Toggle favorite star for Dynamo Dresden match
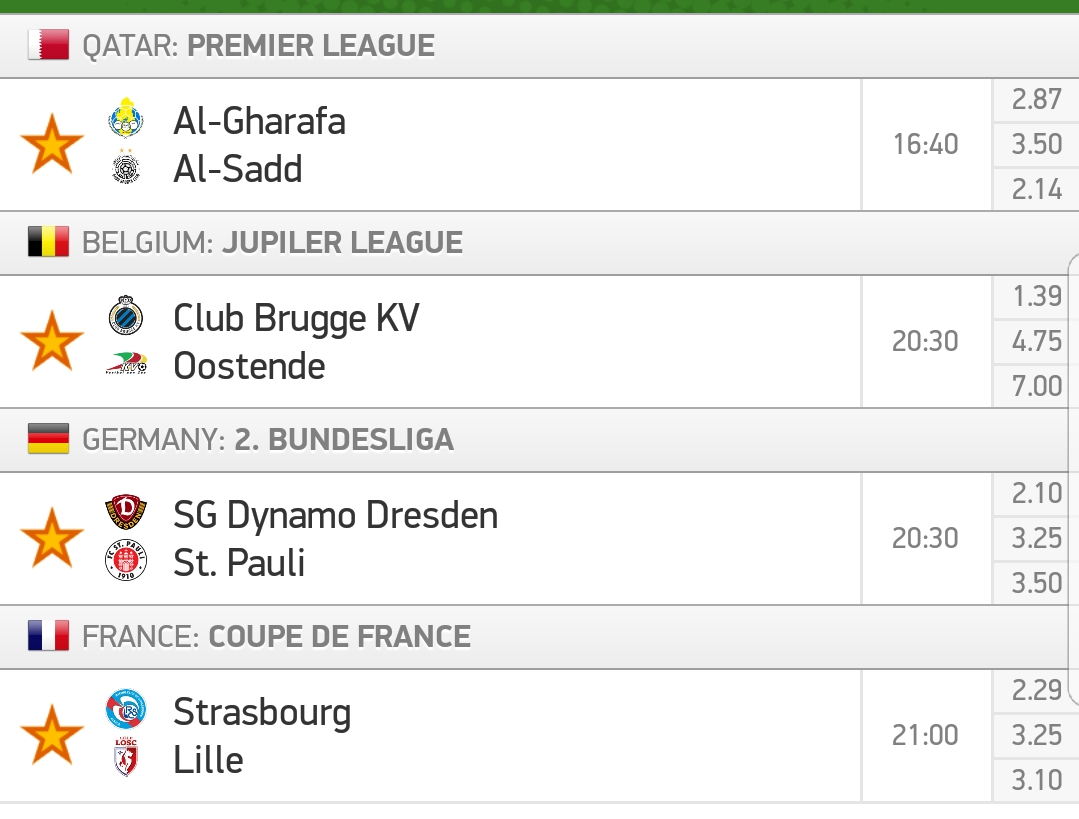This screenshot has width=1079, height=819. [x=52, y=538]
